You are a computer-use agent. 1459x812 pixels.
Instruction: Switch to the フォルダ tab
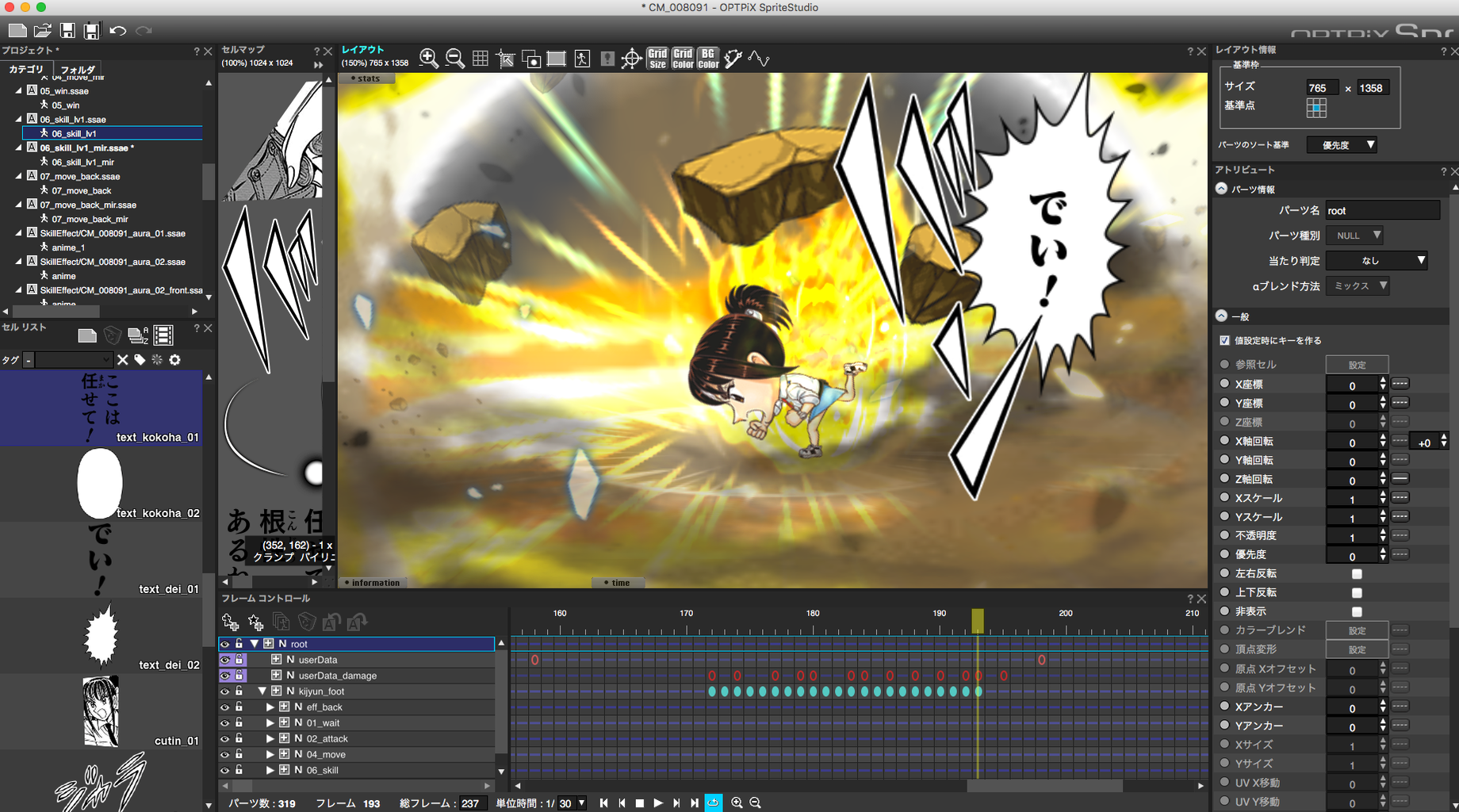[x=78, y=70]
